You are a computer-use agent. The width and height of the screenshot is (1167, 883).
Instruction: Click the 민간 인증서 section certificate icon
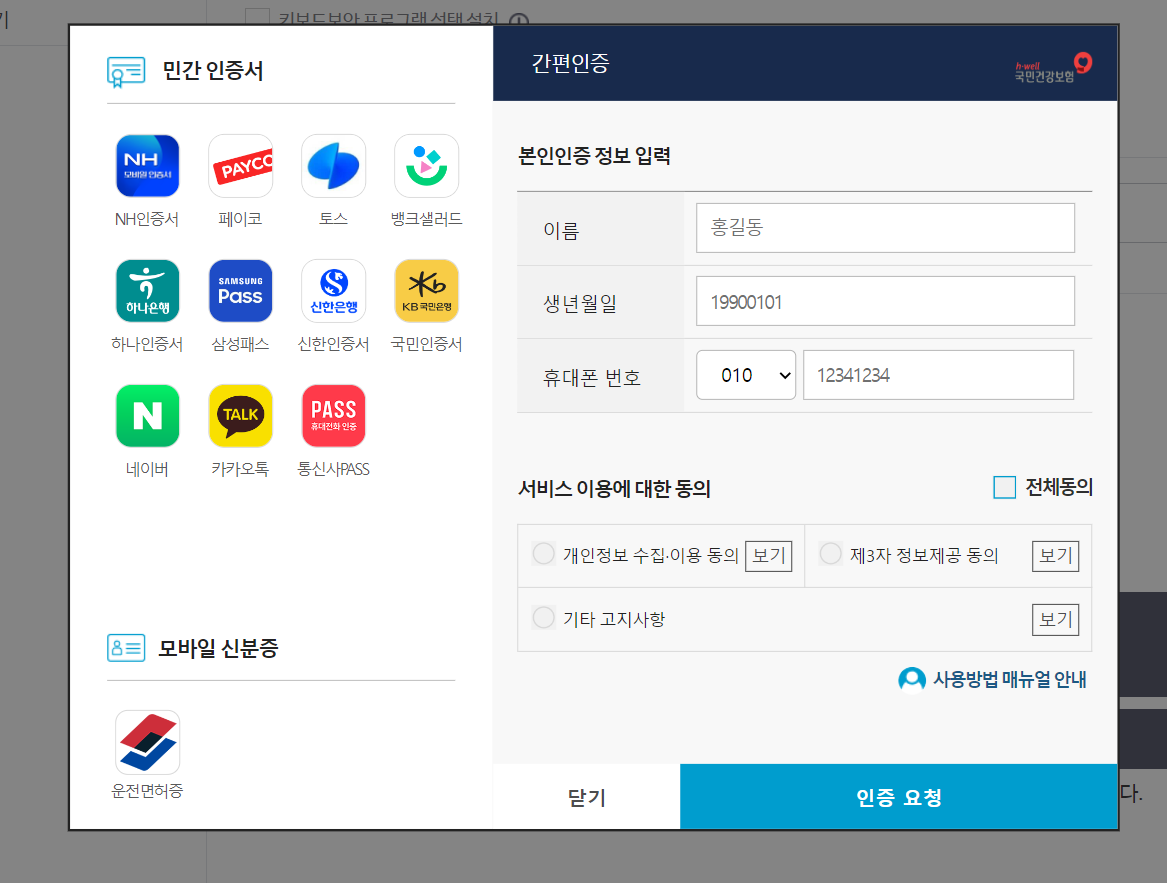pos(126,72)
